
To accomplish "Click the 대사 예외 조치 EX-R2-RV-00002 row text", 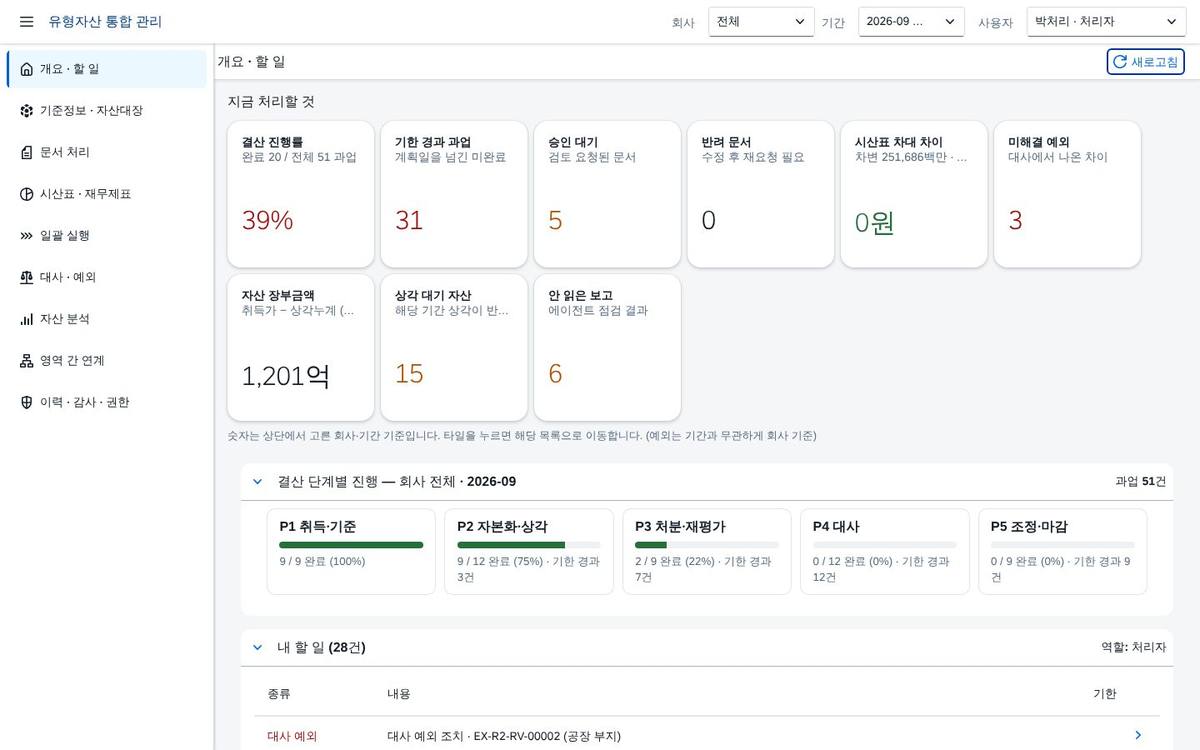I will (504, 736).
